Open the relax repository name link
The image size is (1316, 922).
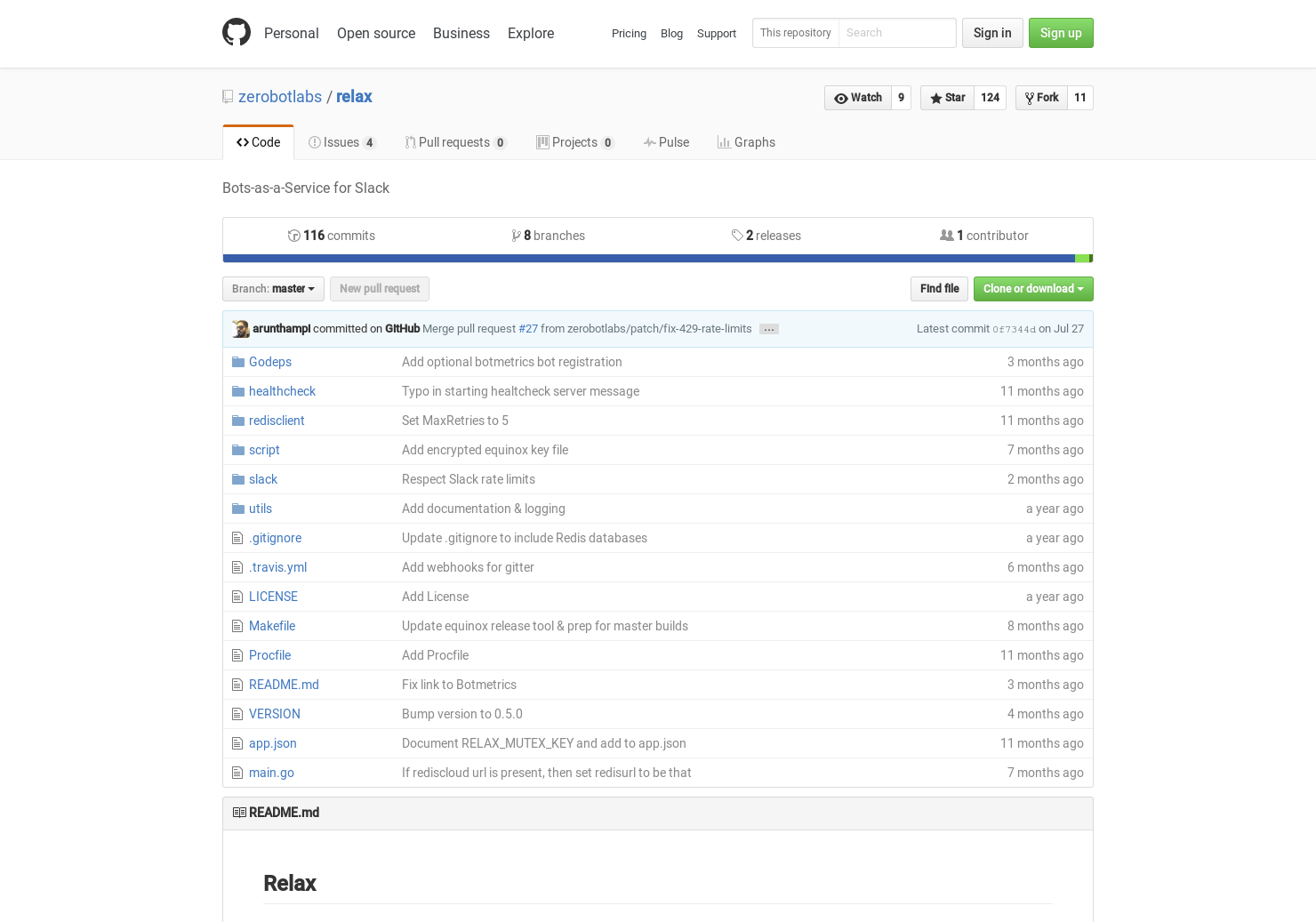[x=354, y=97]
